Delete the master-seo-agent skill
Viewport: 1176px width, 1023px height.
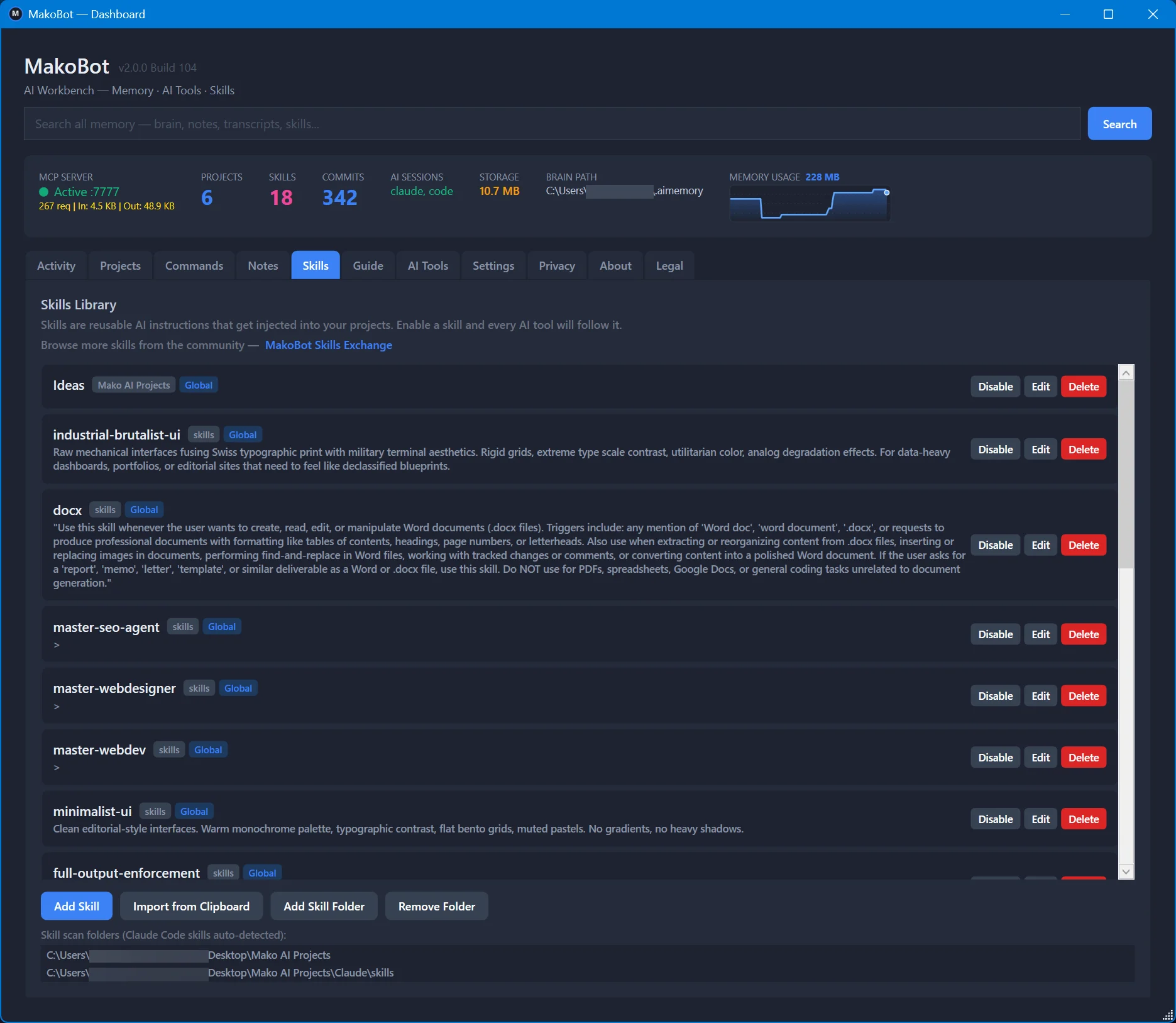click(x=1084, y=634)
